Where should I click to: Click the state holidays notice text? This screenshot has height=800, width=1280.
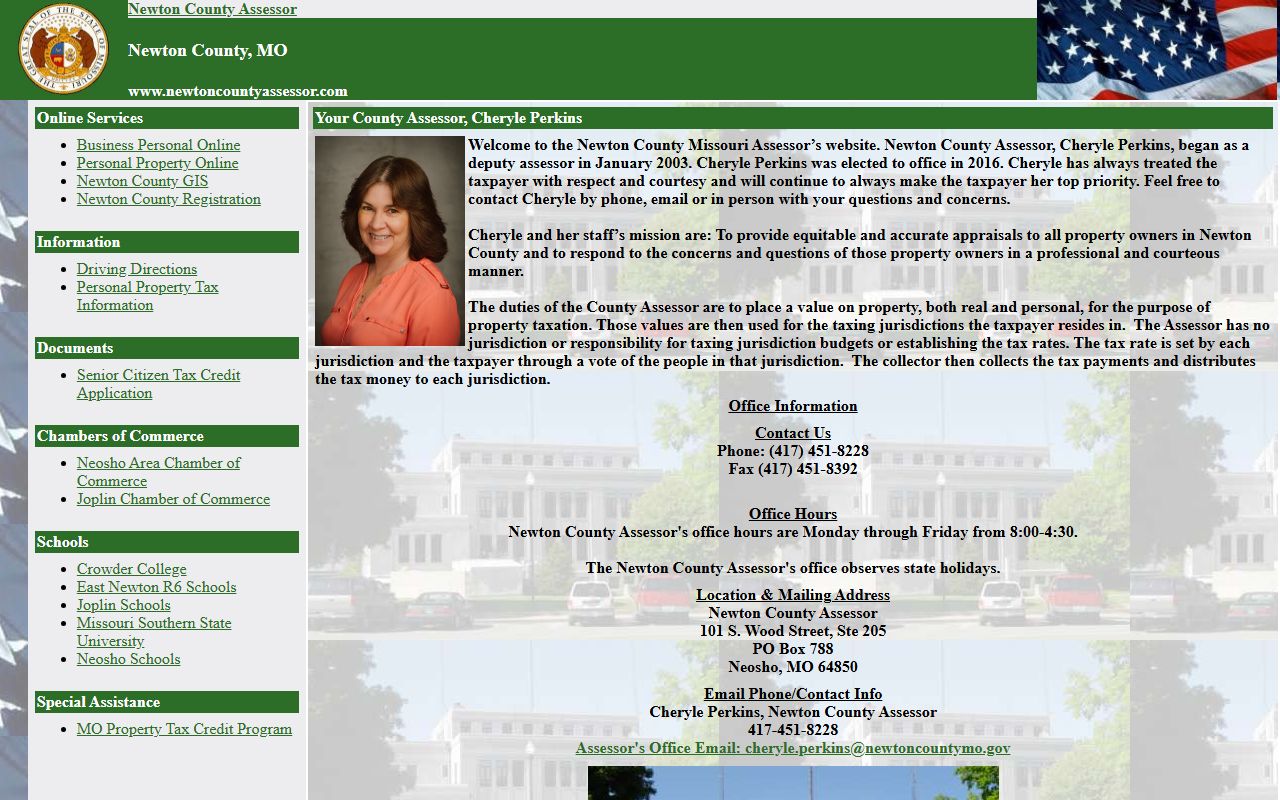pos(793,568)
